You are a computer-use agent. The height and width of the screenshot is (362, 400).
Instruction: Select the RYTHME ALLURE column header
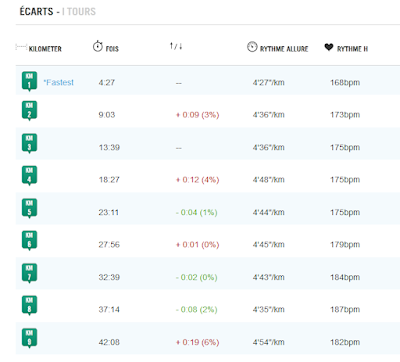[284, 49]
